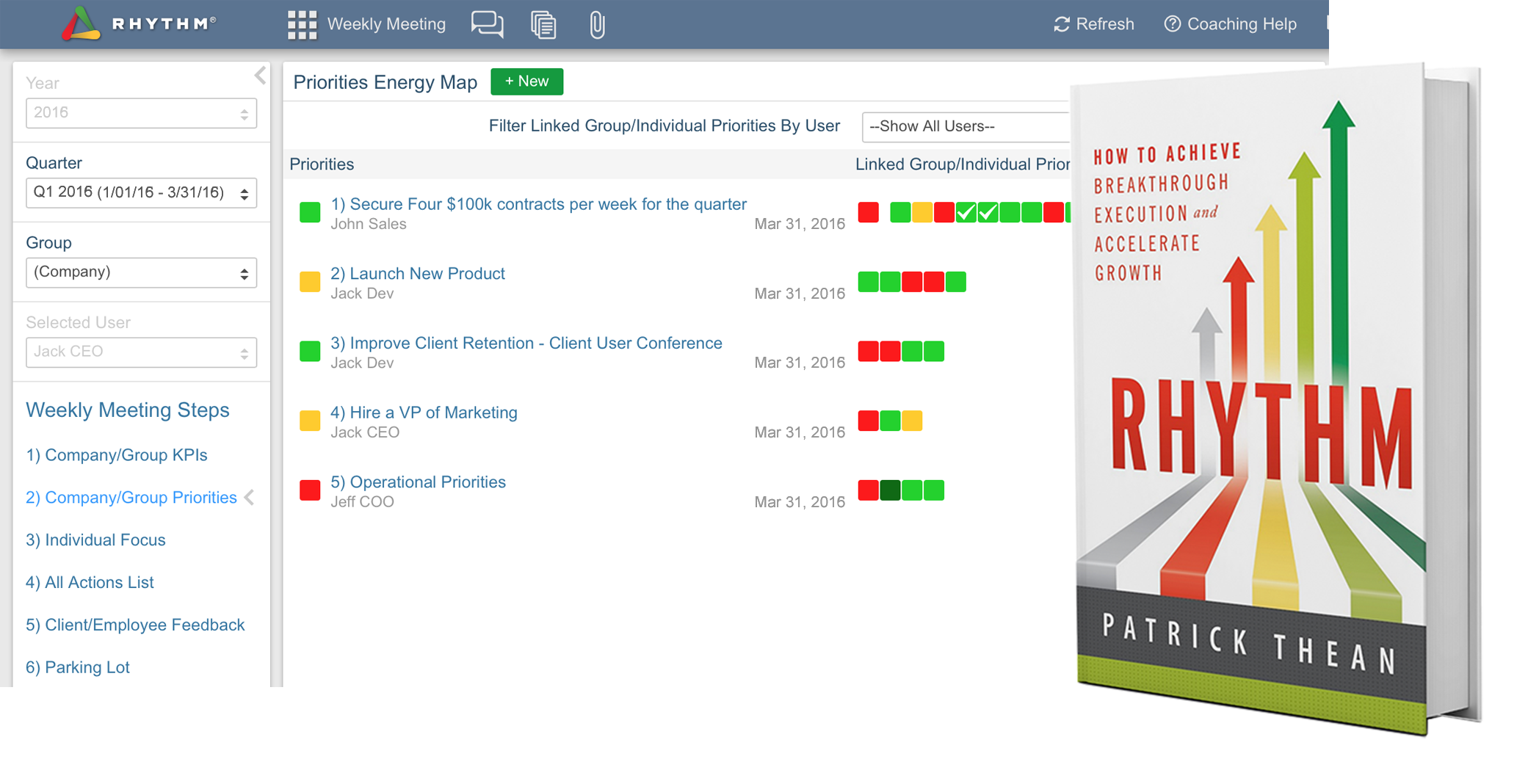Image resolution: width=1517 pixels, height=784 pixels.
Task: Open the Selected User Jack CEO dropdown
Action: (141, 352)
